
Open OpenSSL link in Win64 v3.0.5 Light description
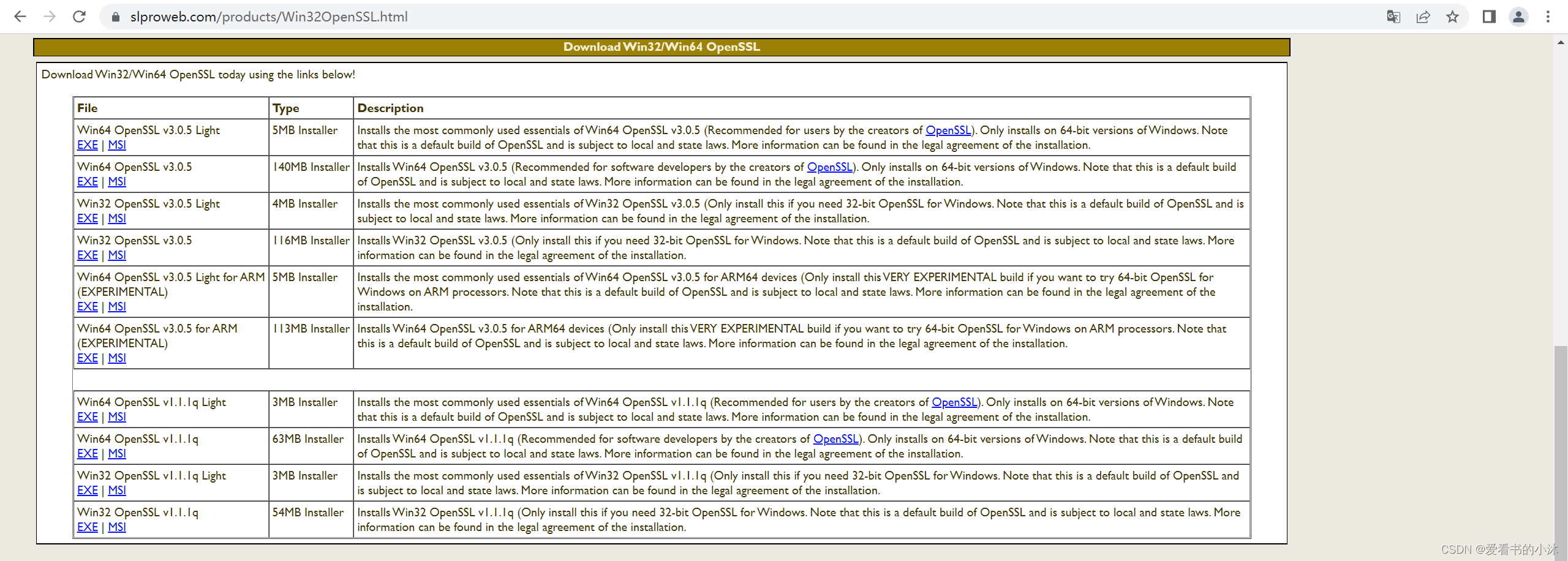948,130
